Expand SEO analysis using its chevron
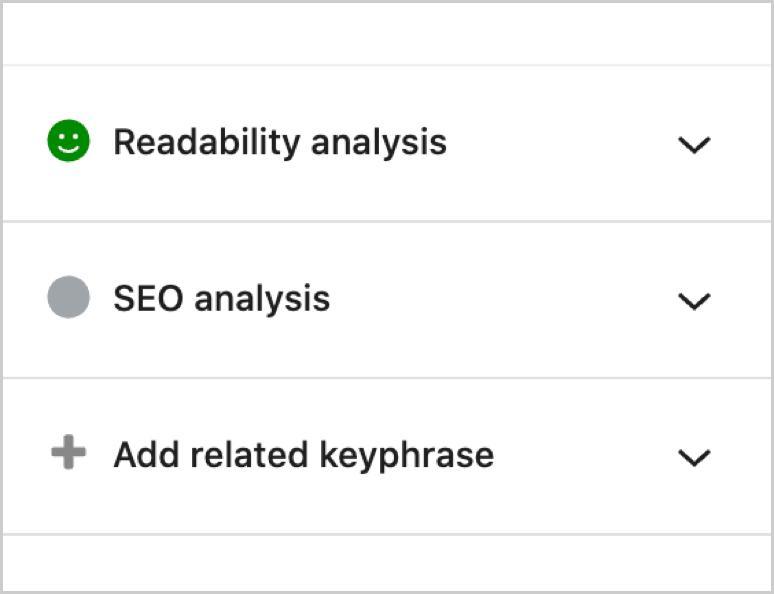The height and width of the screenshot is (594, 774). click(693, 300)
